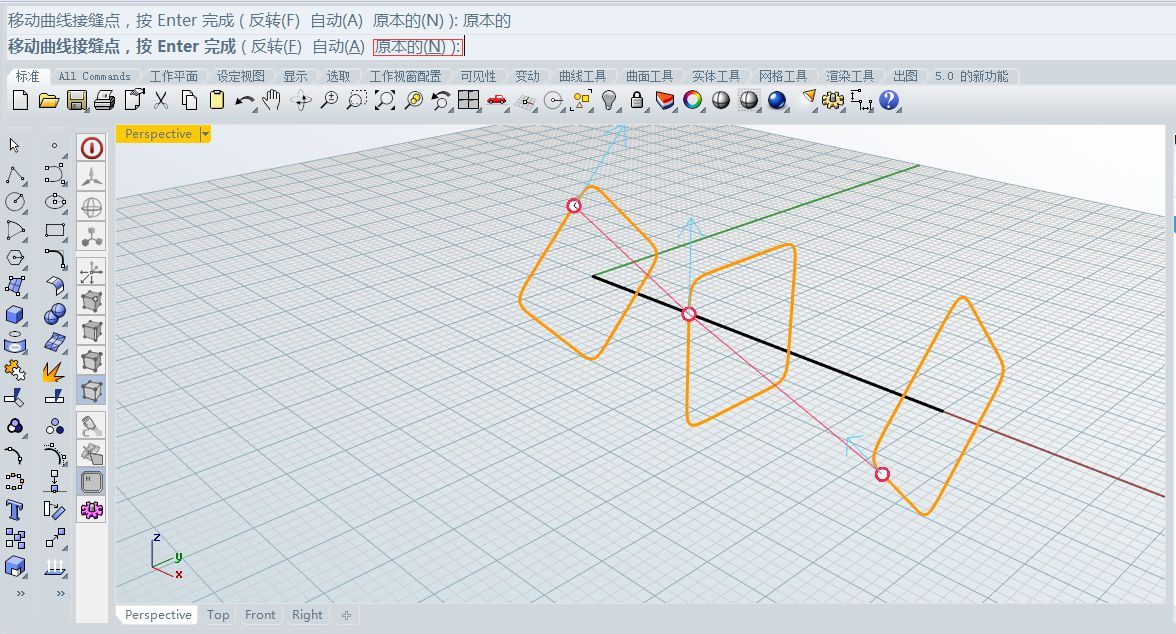
Task: Open the color wheel icon in toolbar
Action: (x=692, y=100)
